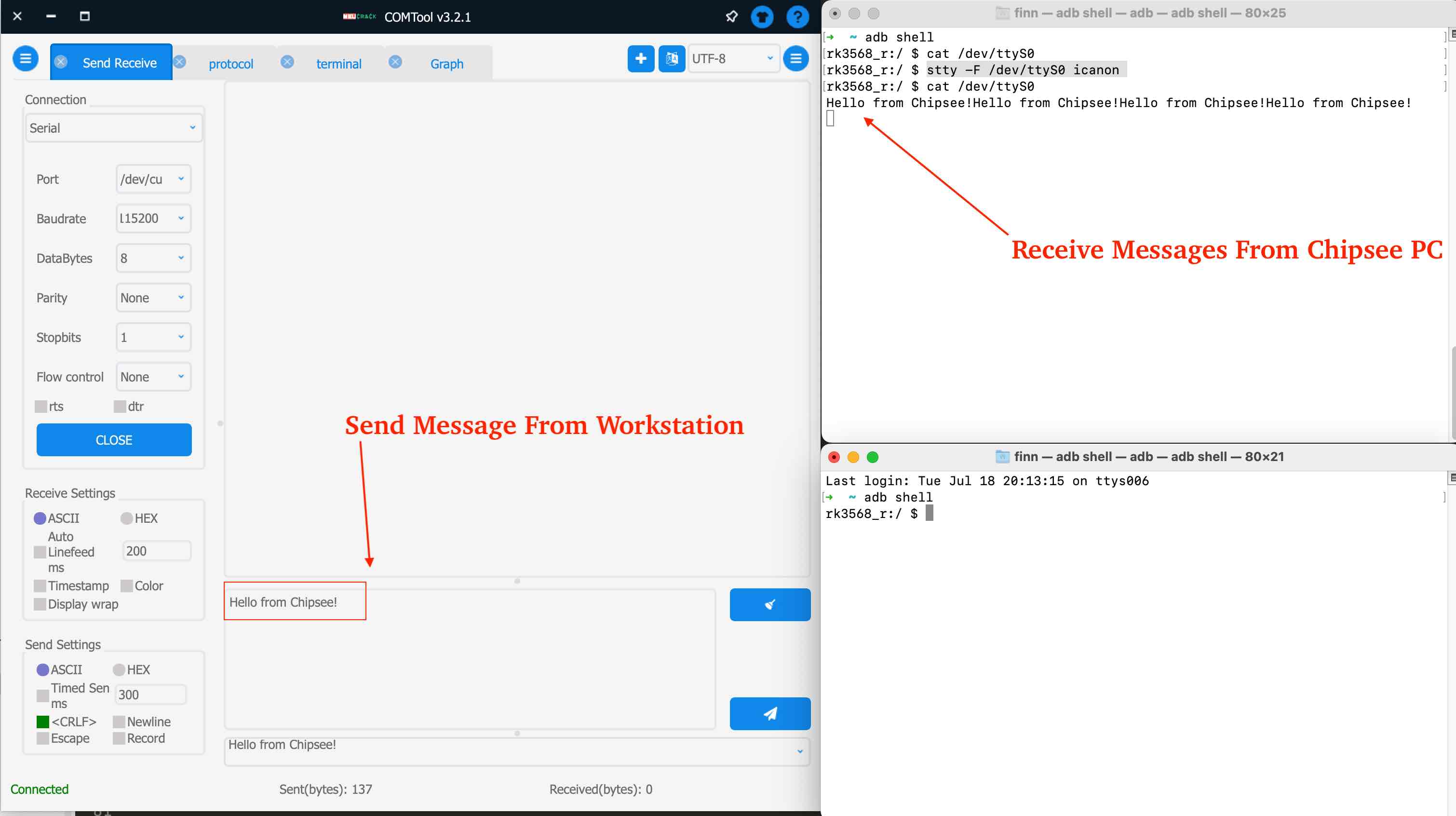The height and width of the screenshot is (816, 1456).
Task: Click the COMTool logo in title bar
Action: point(359,16)
